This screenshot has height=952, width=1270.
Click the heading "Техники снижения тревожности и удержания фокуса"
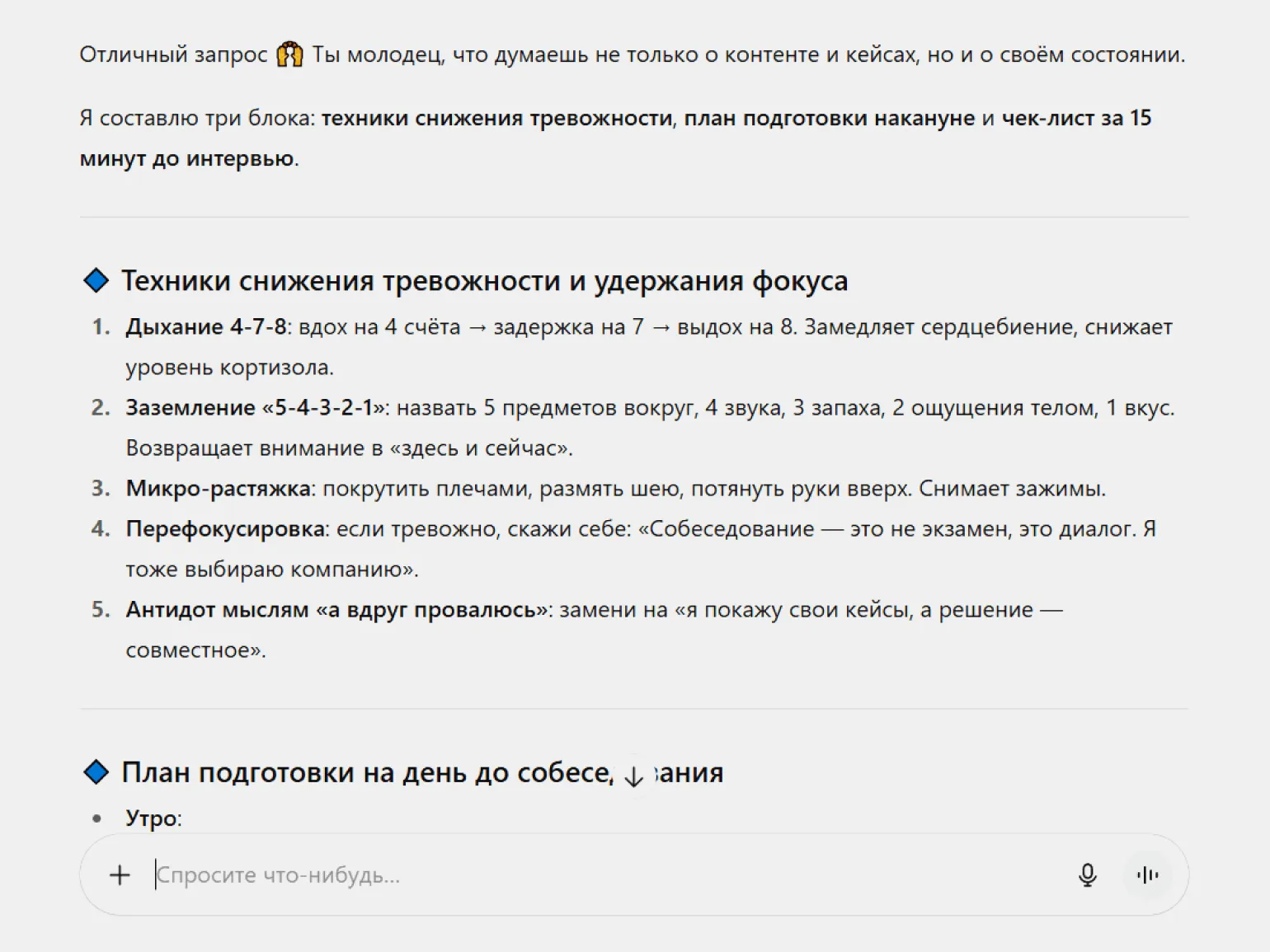tap(484, 281)
